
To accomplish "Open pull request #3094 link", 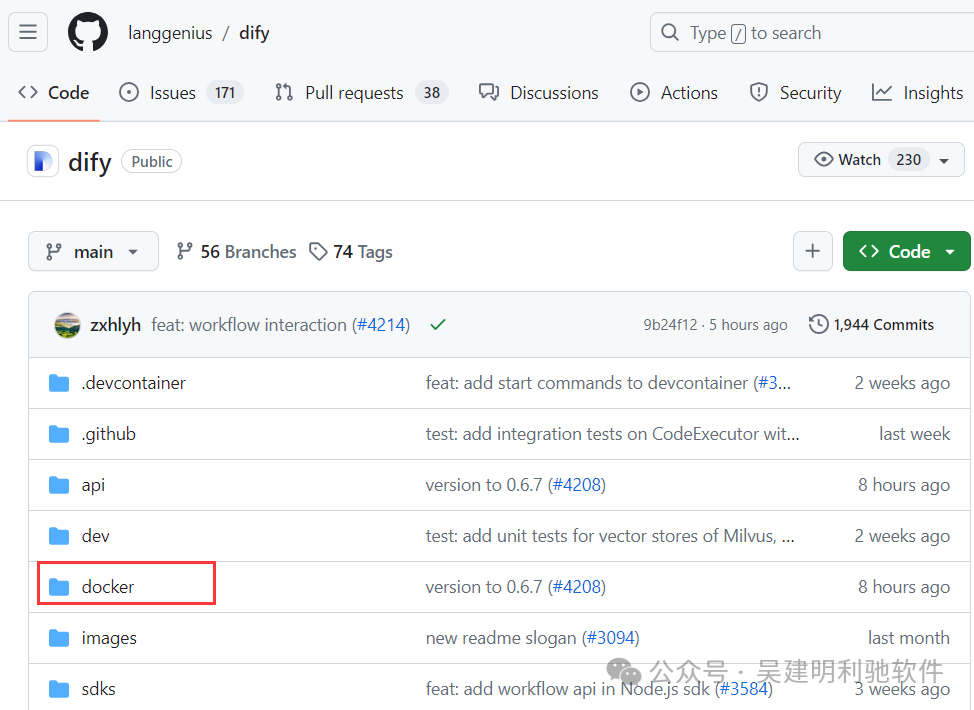I will pos(610,638).
